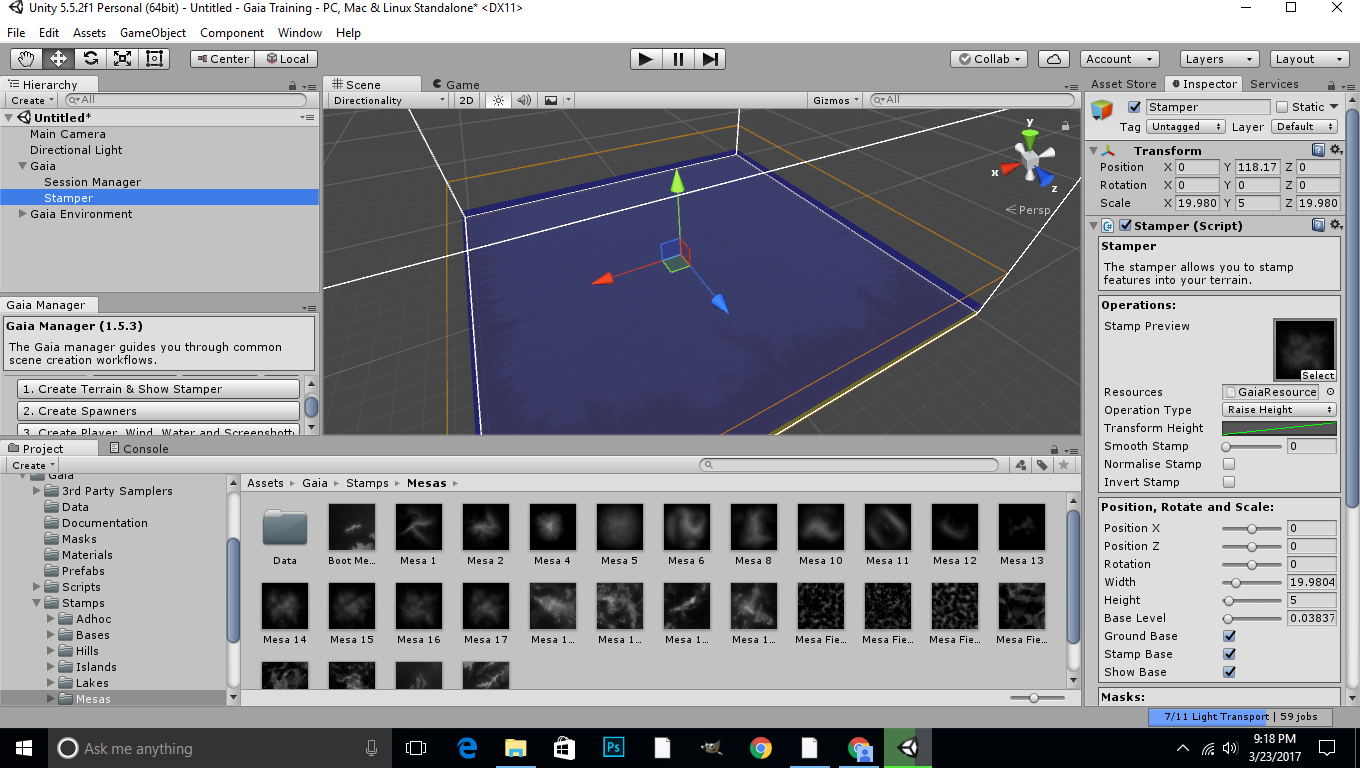Click Create Terrain & Show Stamper
Viewport: 1360px width, 768px height.
click(159, 389)
